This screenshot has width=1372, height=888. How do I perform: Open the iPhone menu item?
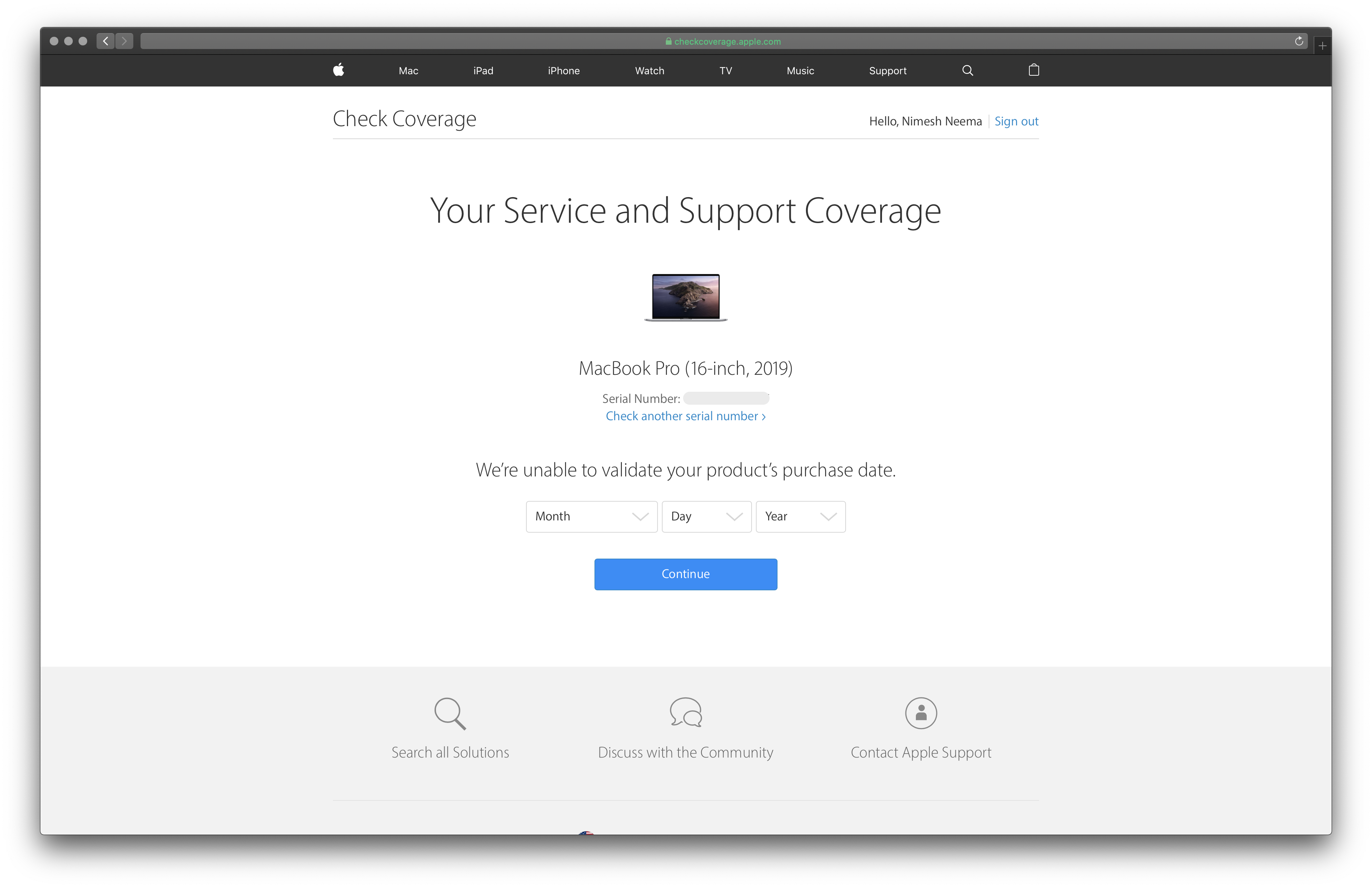point(564,70)
